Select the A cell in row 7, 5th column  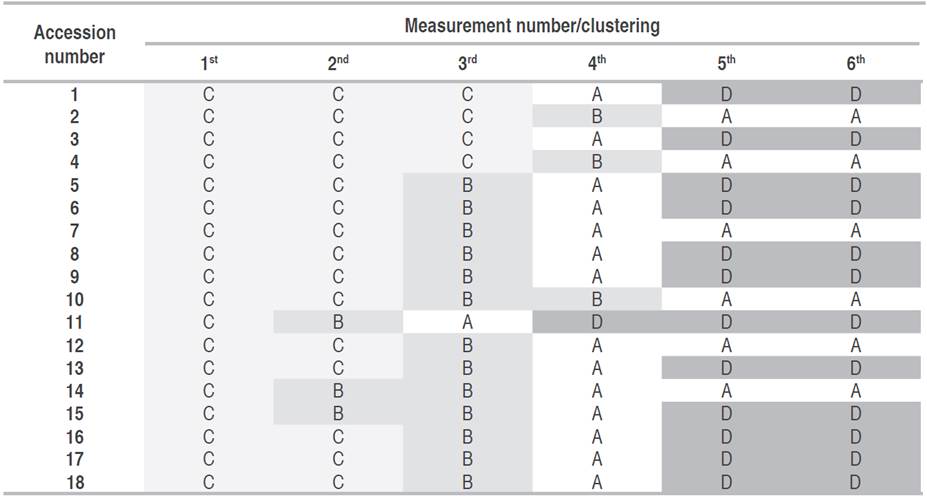(726, 231)
